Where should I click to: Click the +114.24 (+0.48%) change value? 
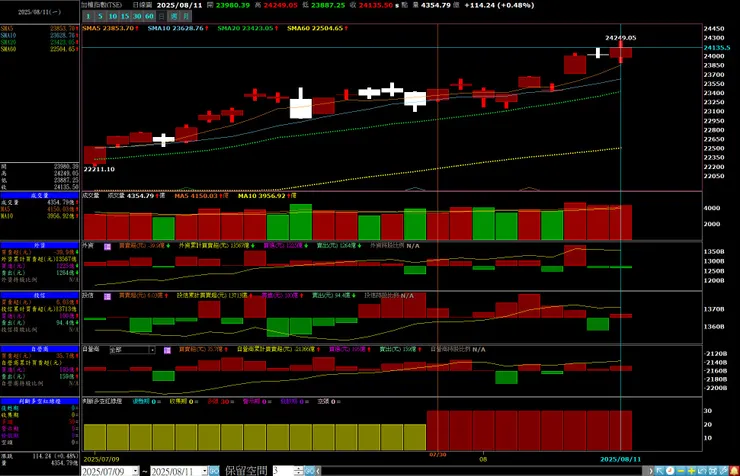point(499,5)
